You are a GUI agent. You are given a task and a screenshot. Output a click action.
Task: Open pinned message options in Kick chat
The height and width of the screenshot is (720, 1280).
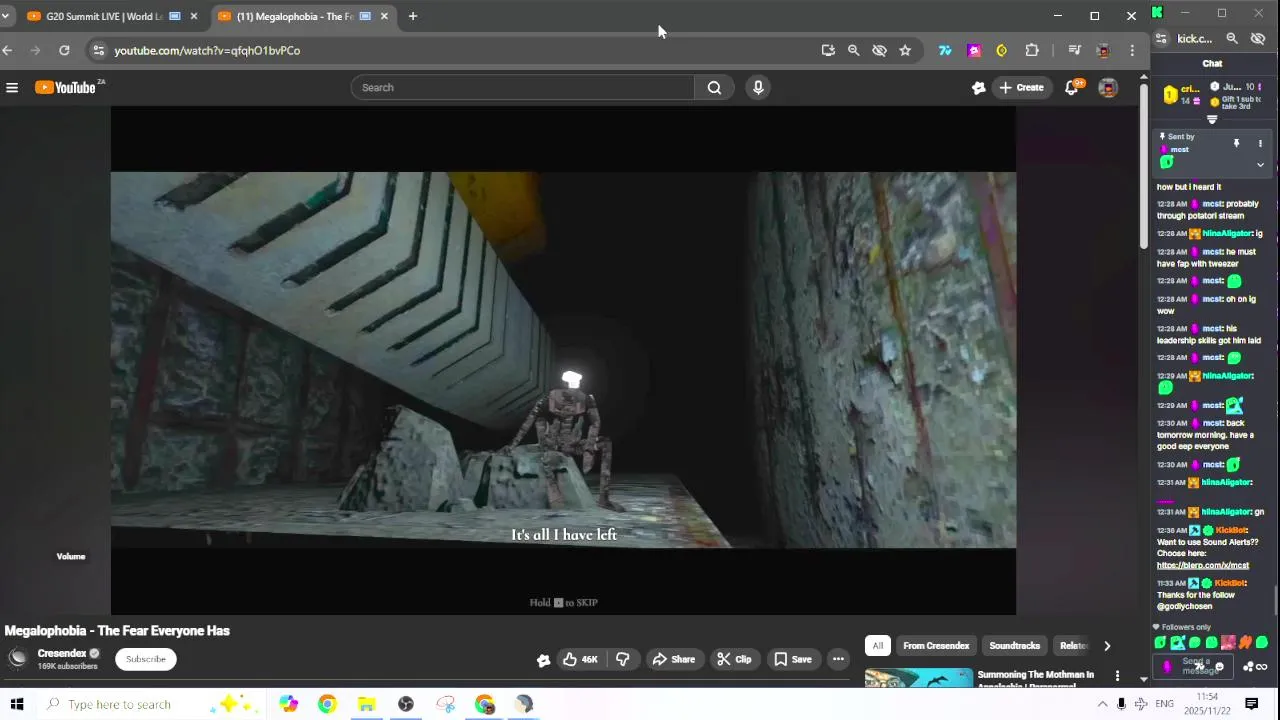click(1260, 144)
